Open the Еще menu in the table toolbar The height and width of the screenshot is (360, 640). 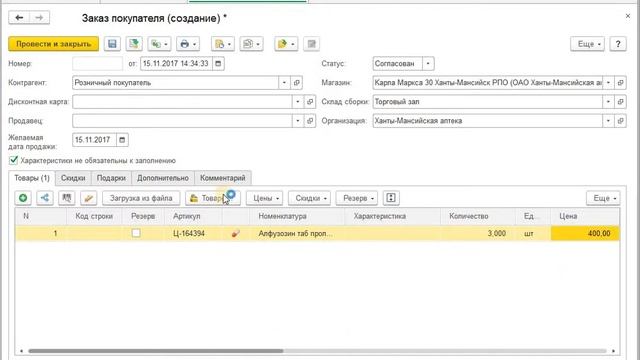(603, 198)
